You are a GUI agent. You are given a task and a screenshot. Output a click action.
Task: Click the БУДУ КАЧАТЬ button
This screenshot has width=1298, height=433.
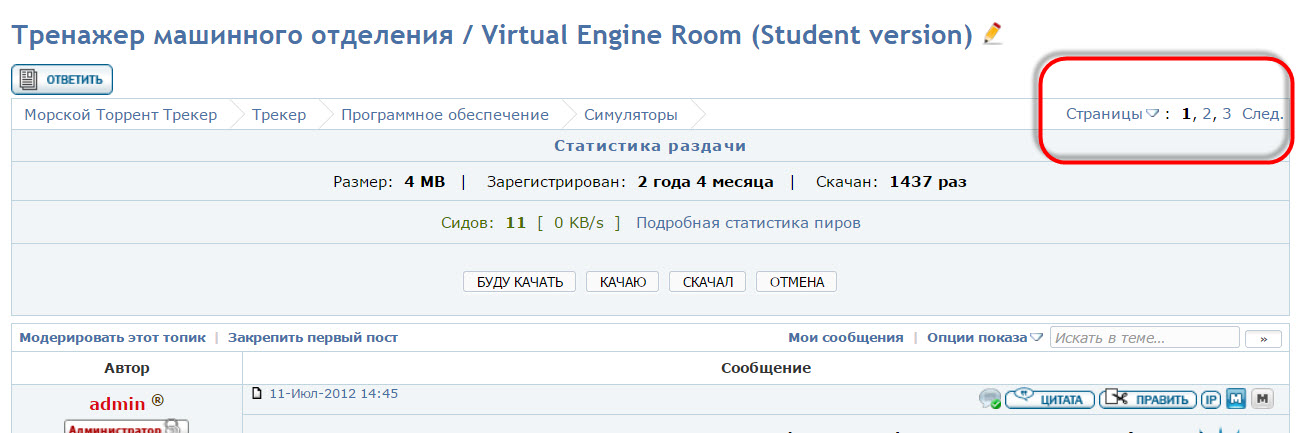coord(520,282)
